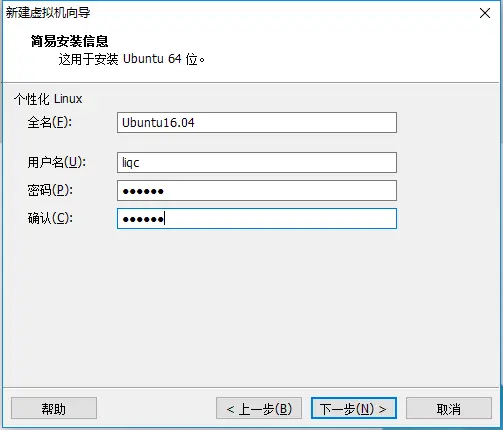Go back with 上一步(B) button
This screenshot has width=503, height=430.
pyautogui.click(x=259, y=408)
